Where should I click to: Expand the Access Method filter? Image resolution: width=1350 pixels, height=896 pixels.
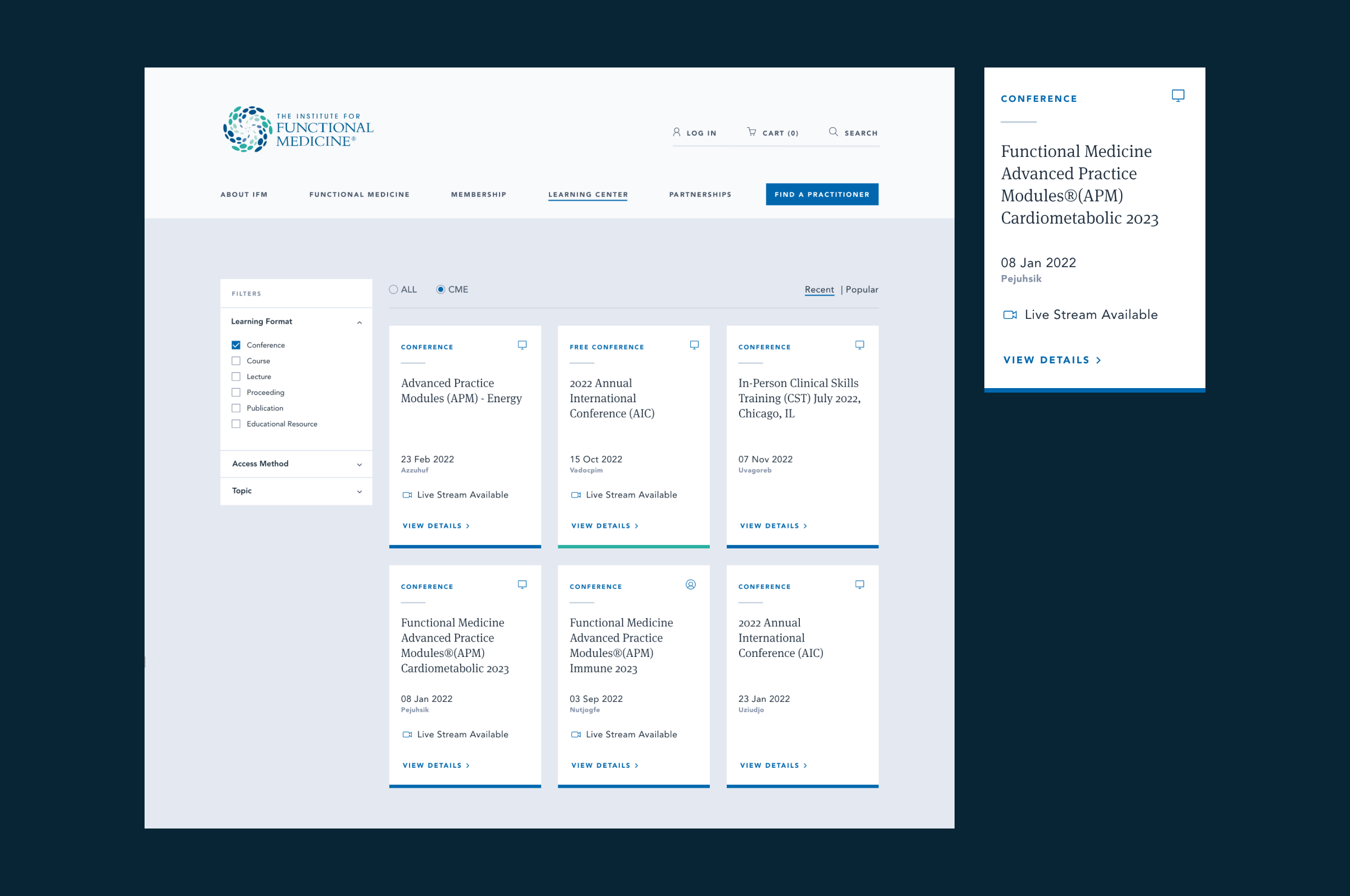click(x=359, y=464)
